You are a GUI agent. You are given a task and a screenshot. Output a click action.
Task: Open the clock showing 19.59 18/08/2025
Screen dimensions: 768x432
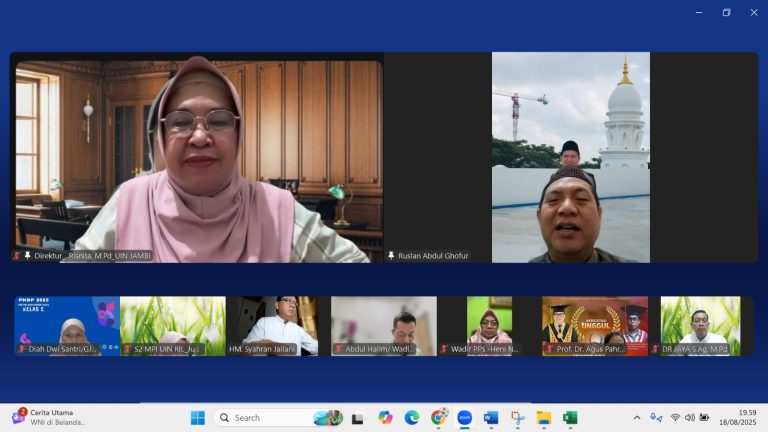[738, 417]
